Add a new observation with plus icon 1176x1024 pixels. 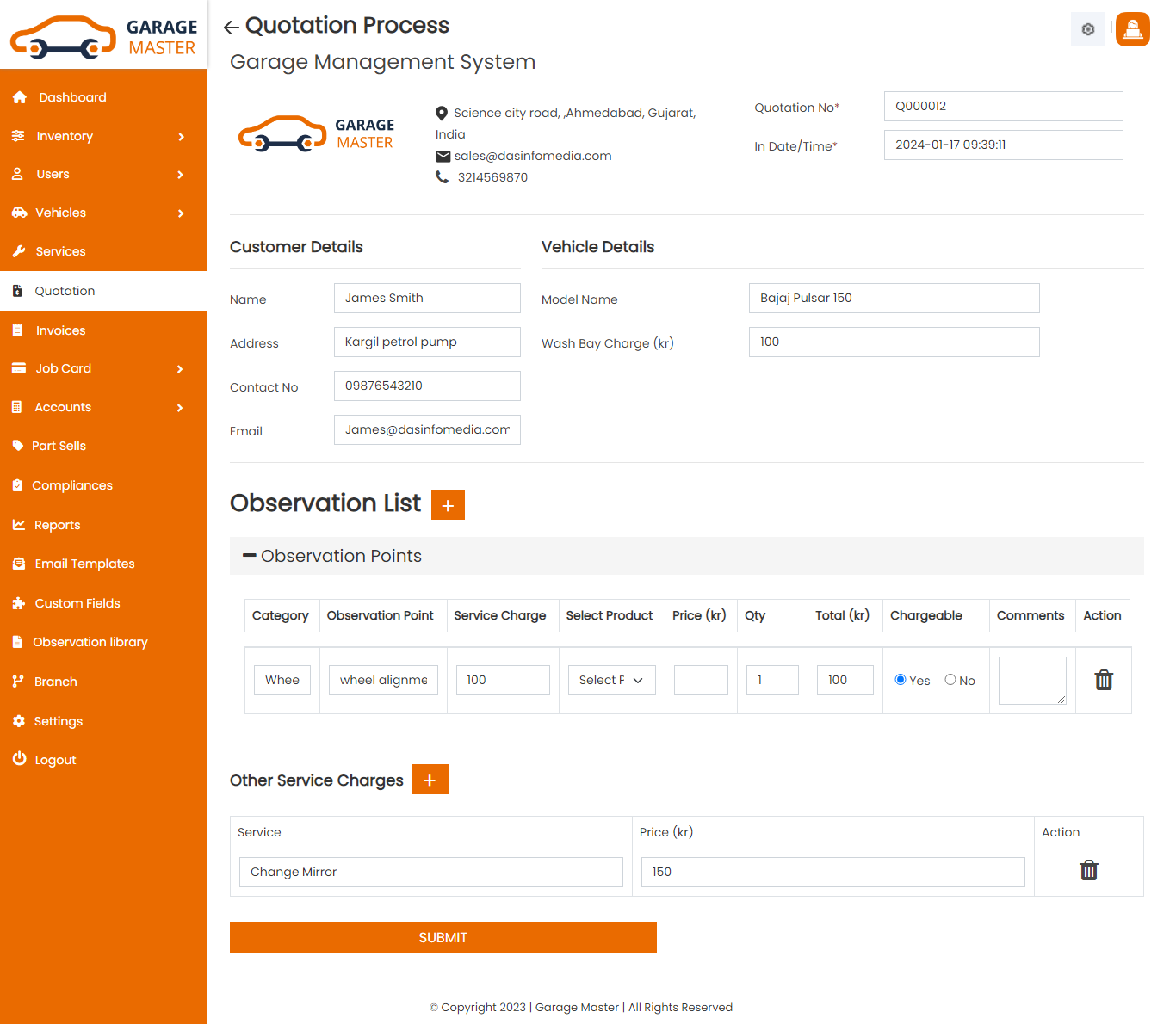click(x=448, y=505)
